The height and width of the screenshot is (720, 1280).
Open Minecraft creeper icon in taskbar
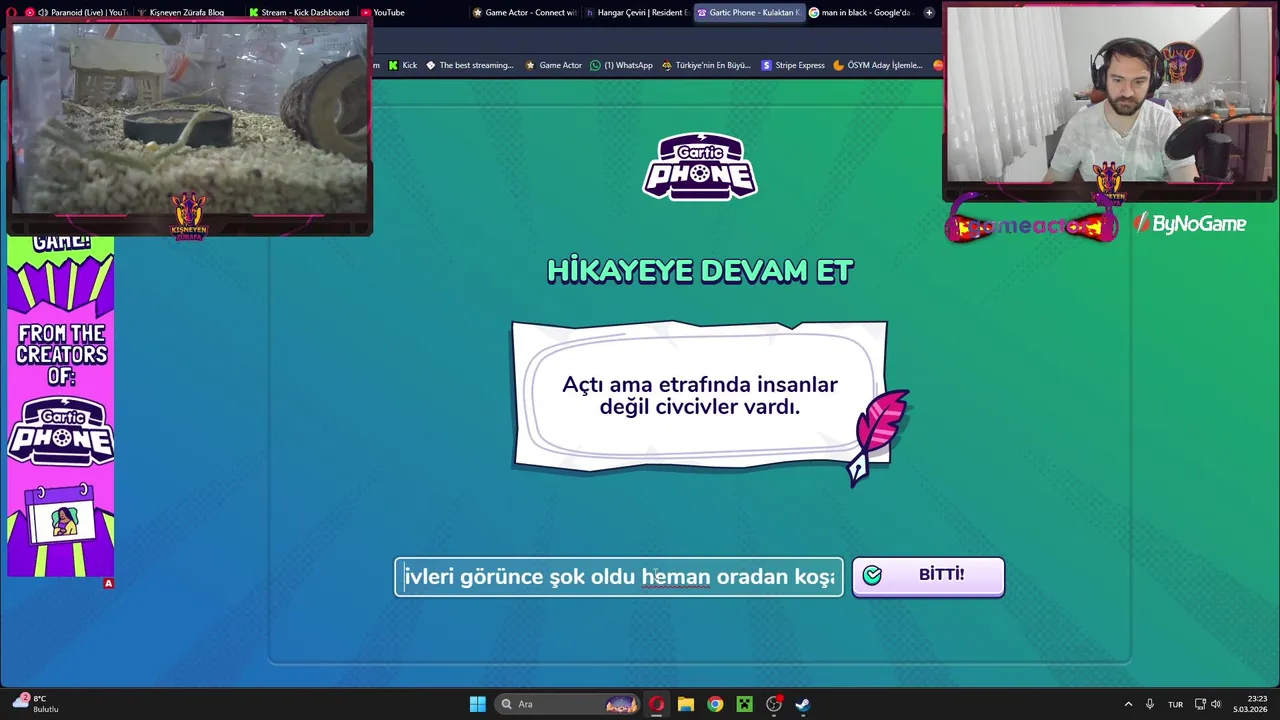coord(744,704)
